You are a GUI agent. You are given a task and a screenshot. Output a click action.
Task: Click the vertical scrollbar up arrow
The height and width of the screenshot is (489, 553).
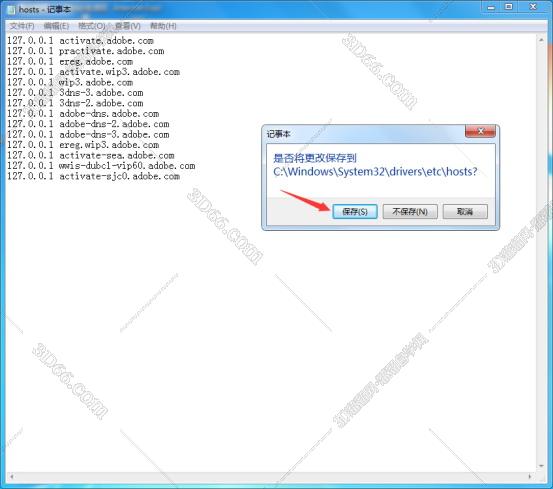541,40
